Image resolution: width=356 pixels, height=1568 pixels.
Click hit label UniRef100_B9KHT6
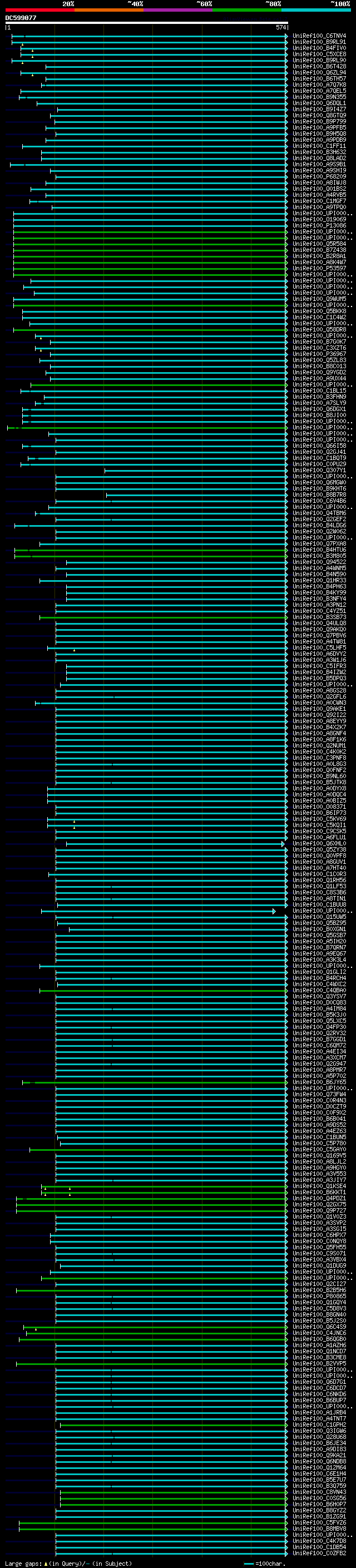[319, 489]
